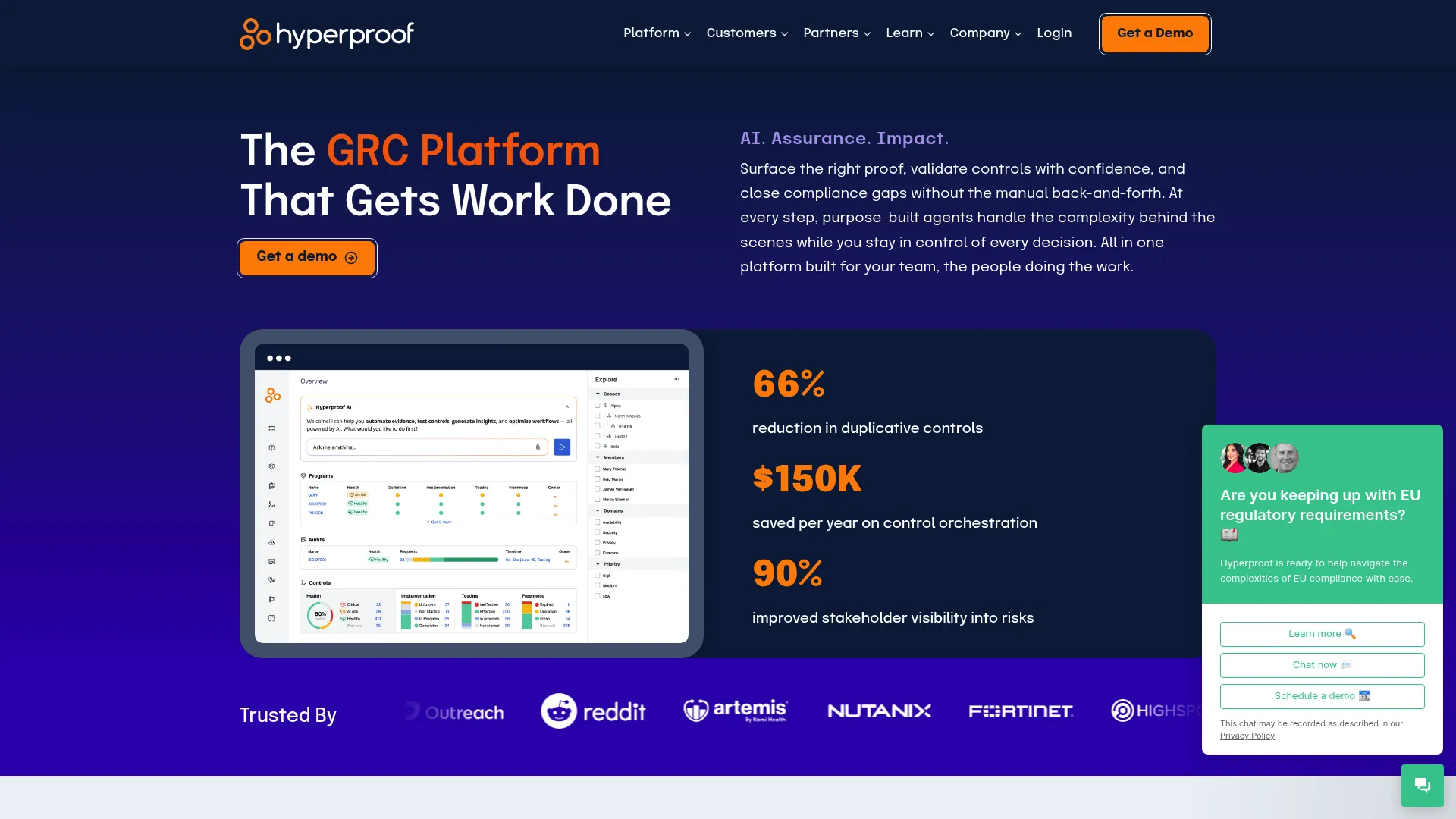The width and height of the screenshot is (1456, 819).
Task: Collapse the Priority section in Explore
Action: tap(598, 564)
